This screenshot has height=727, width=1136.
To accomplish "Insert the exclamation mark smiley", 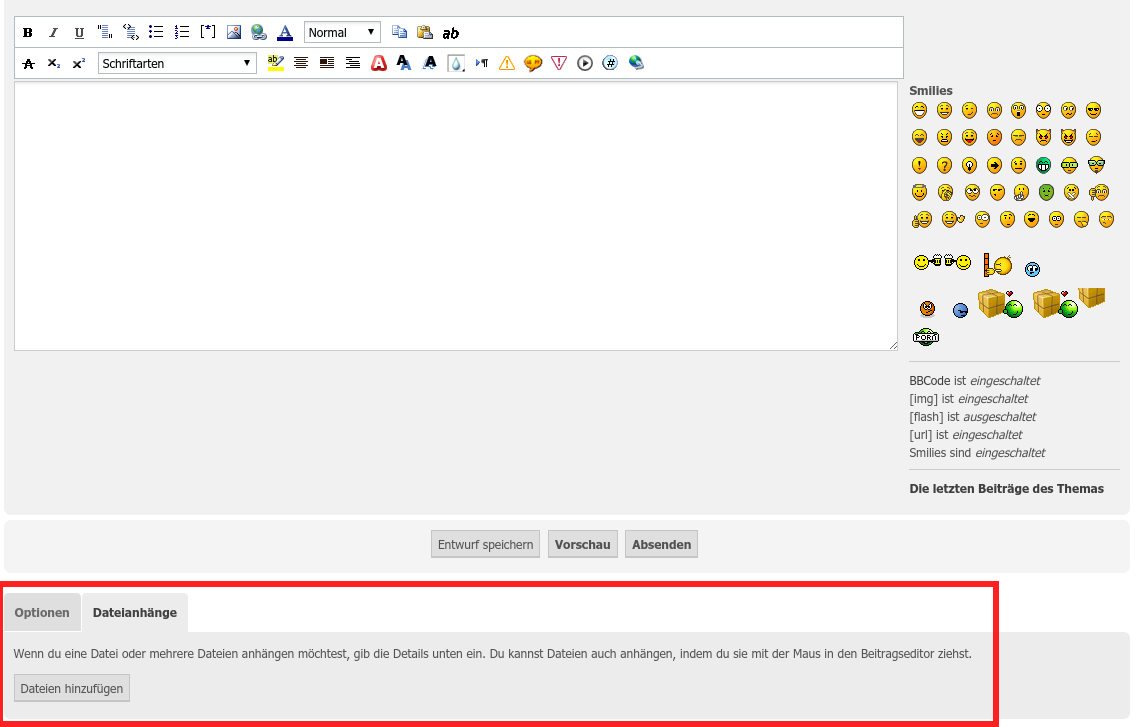I will coord(919,165).
